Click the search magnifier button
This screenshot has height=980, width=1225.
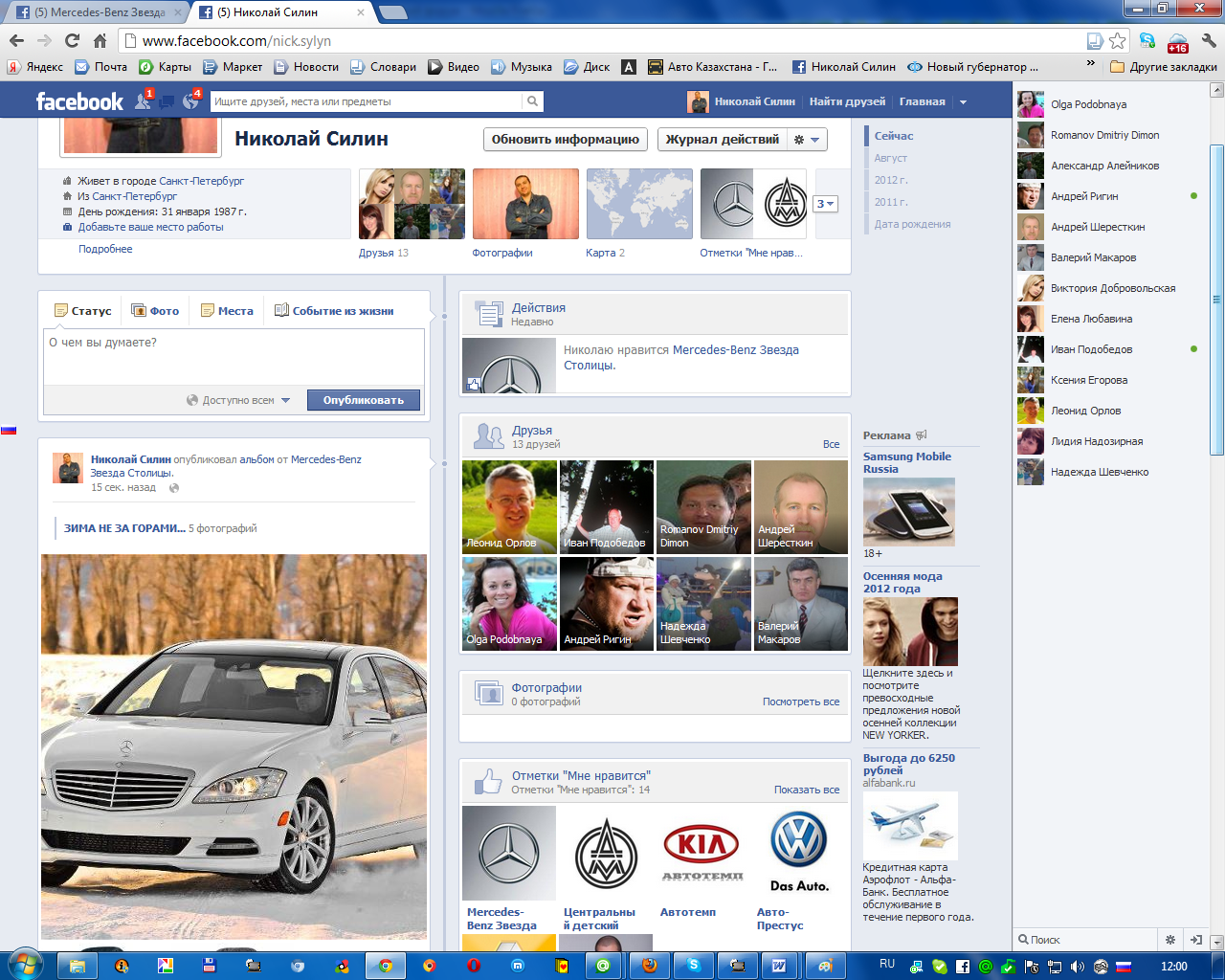532,101
